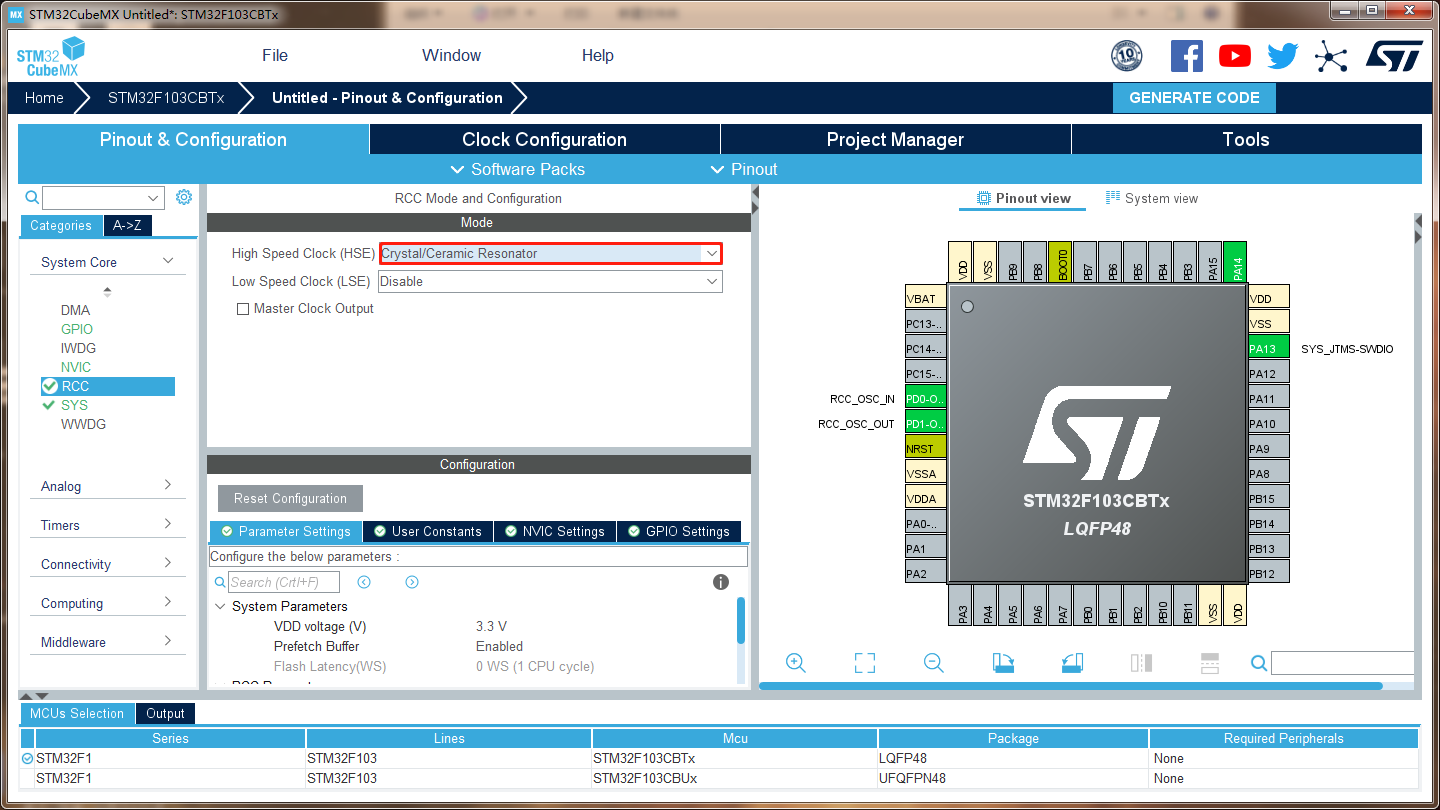Rotate the chip clockwise
Image resolution: width=1440 pixels, height=810 pixels.
[1003, 663]
